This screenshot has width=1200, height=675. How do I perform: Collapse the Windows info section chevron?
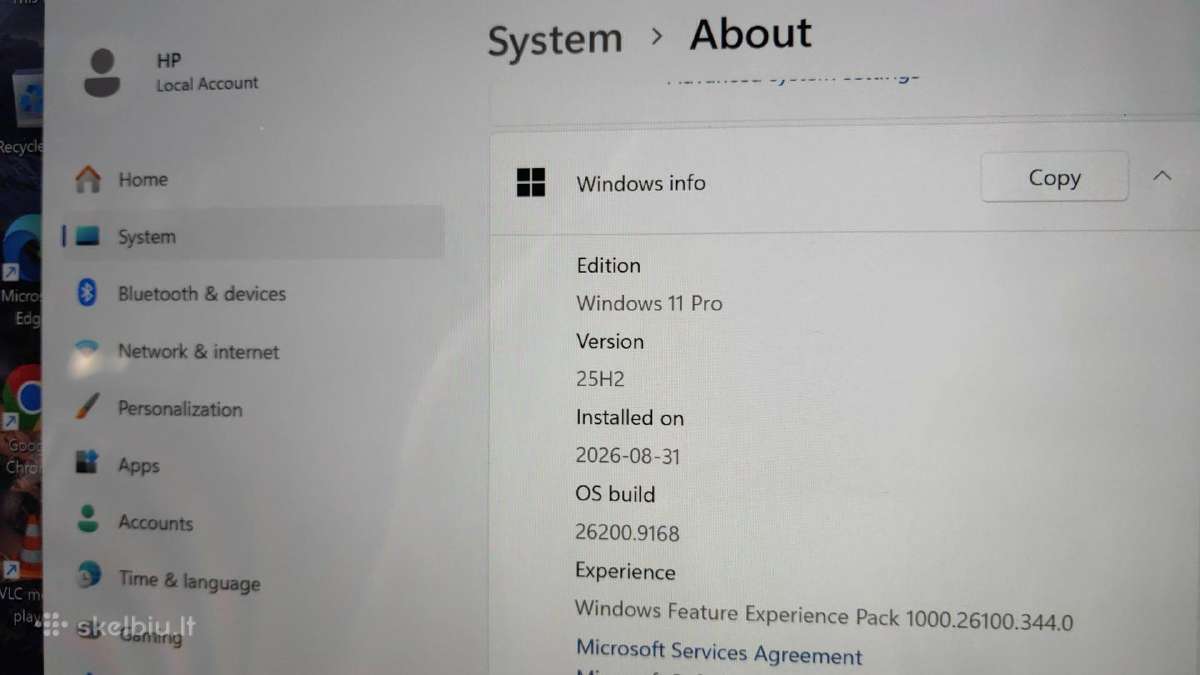click(1162, 176)
